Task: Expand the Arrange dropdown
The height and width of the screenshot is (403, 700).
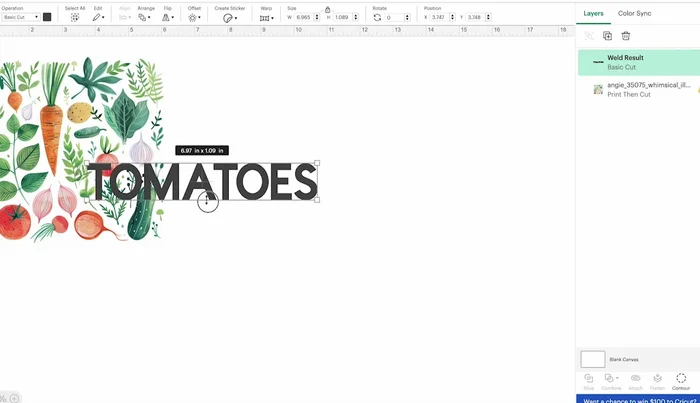Action: pyautogui.click(x=144, y=17)
